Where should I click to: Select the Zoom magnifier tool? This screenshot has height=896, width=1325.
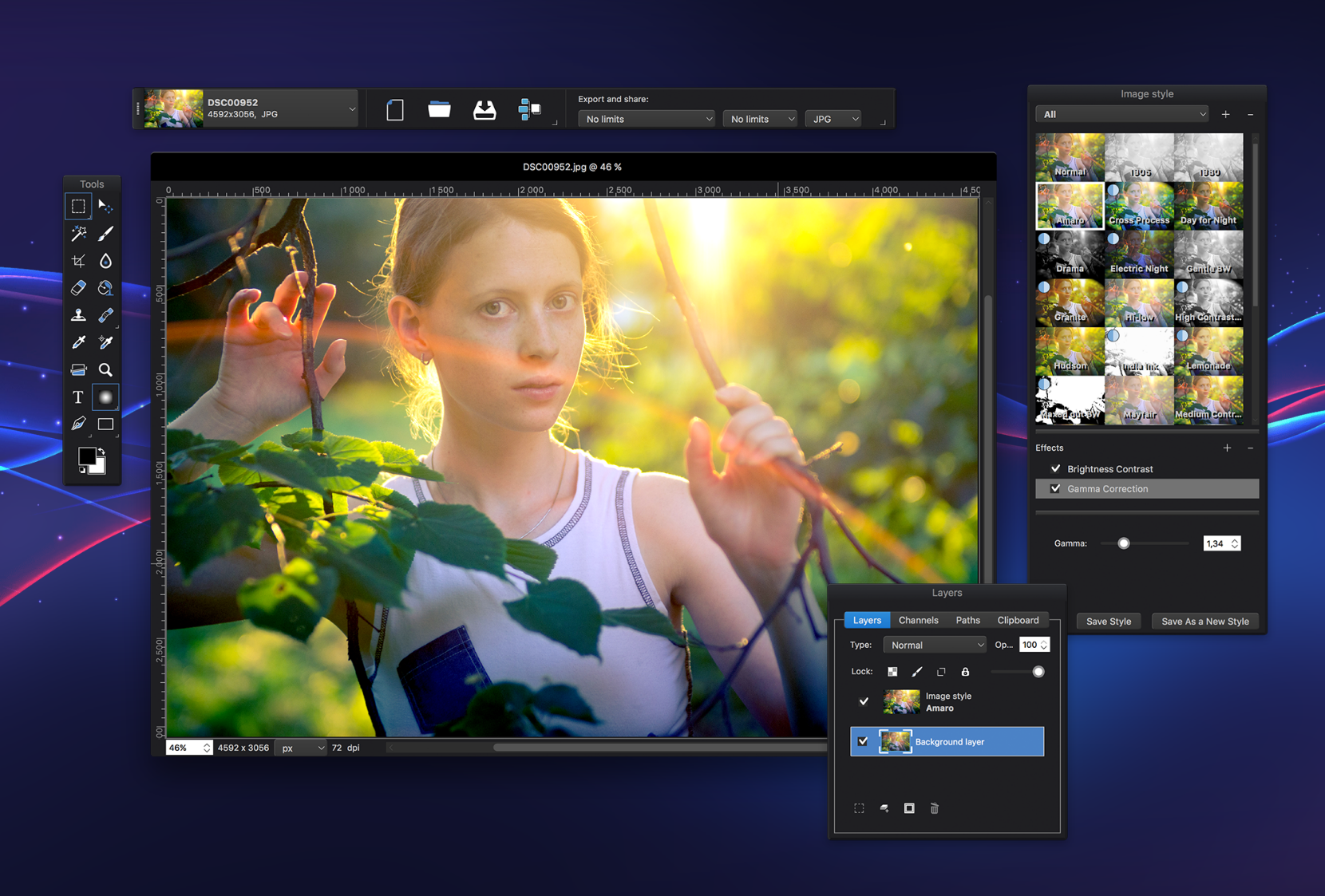click(105, 369)
